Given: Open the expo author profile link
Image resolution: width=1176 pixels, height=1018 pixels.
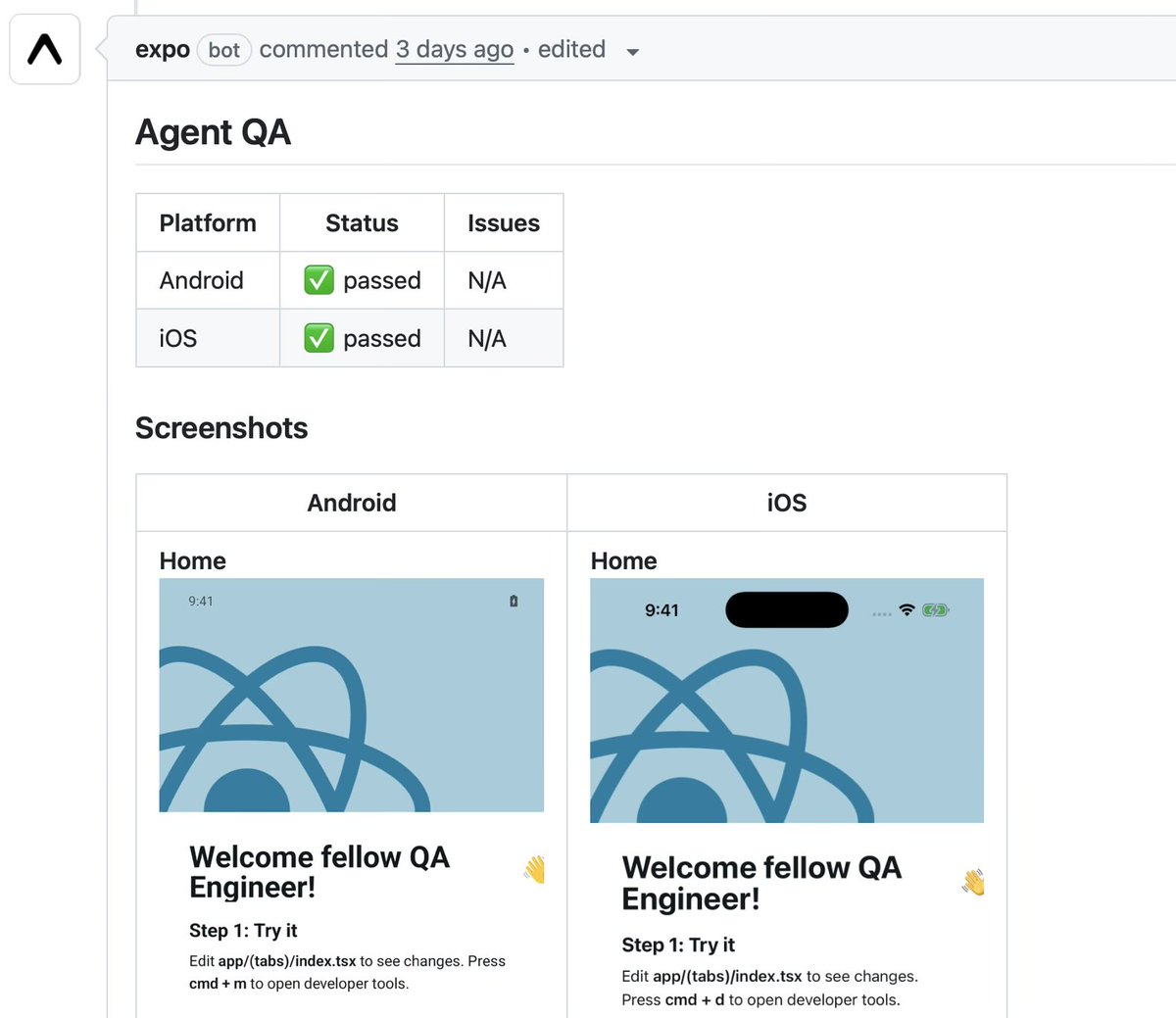Looking at the screenshot, I should pos(163,50).
